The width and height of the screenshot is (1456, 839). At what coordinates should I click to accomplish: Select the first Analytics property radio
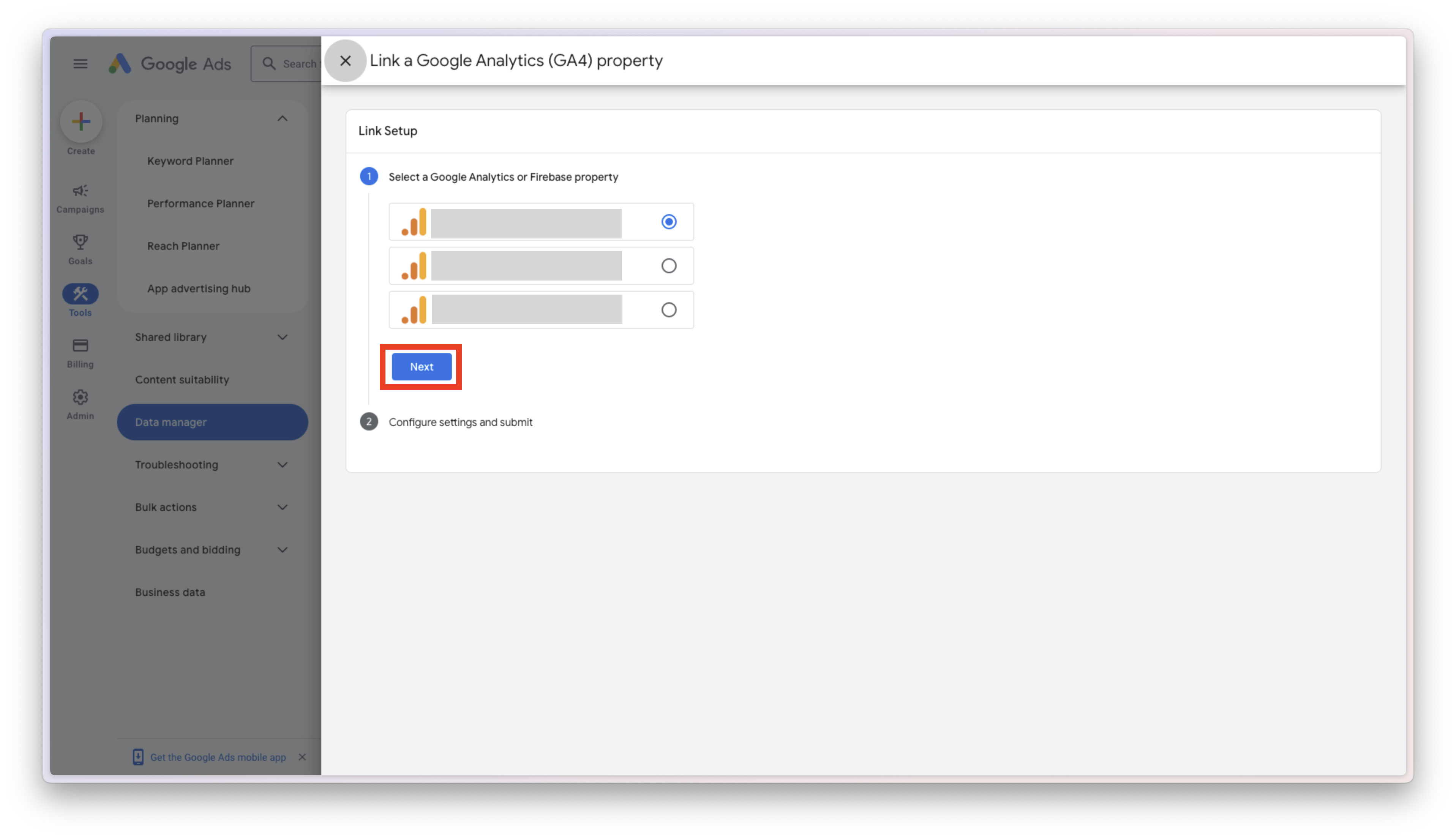click(x=669, y=222)
